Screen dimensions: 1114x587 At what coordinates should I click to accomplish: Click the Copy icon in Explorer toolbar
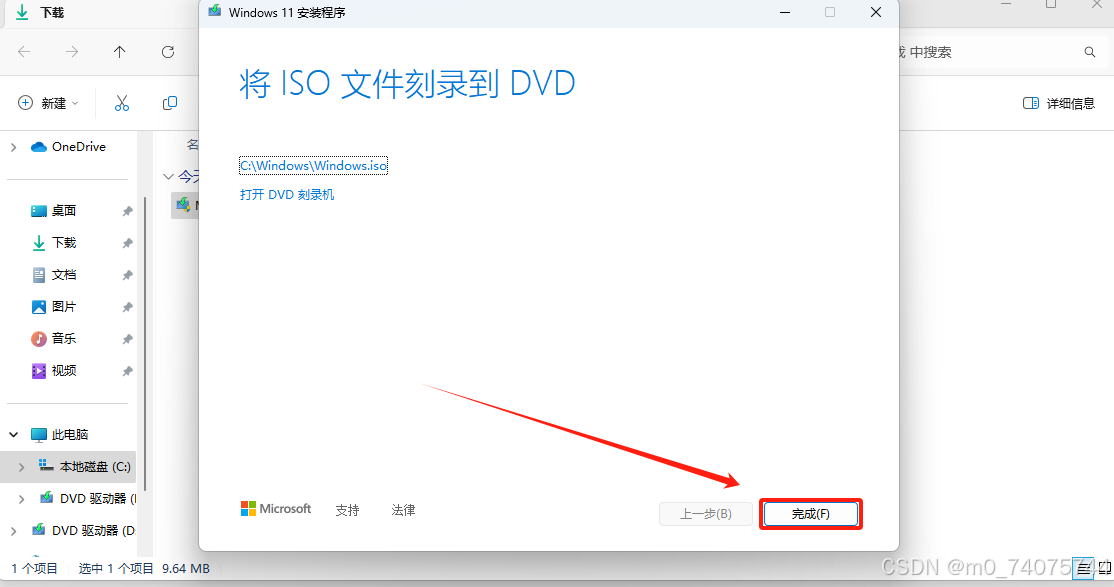pos(169,103)
